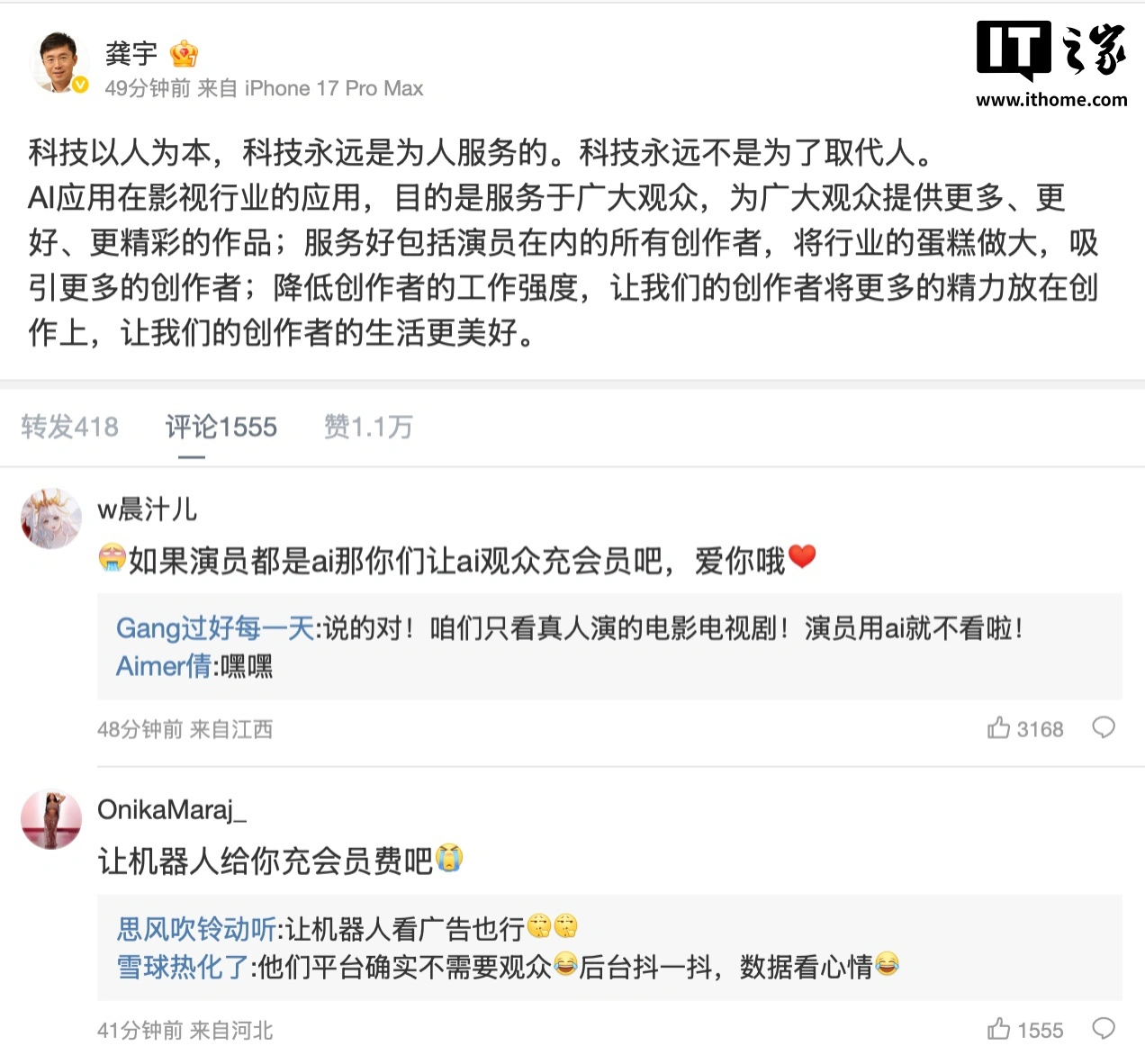The height and width of the screenshot is (1064, 1145).
Task: Open OnikaMaraj_'s avatar picture
Action: [x=51, y=820]
